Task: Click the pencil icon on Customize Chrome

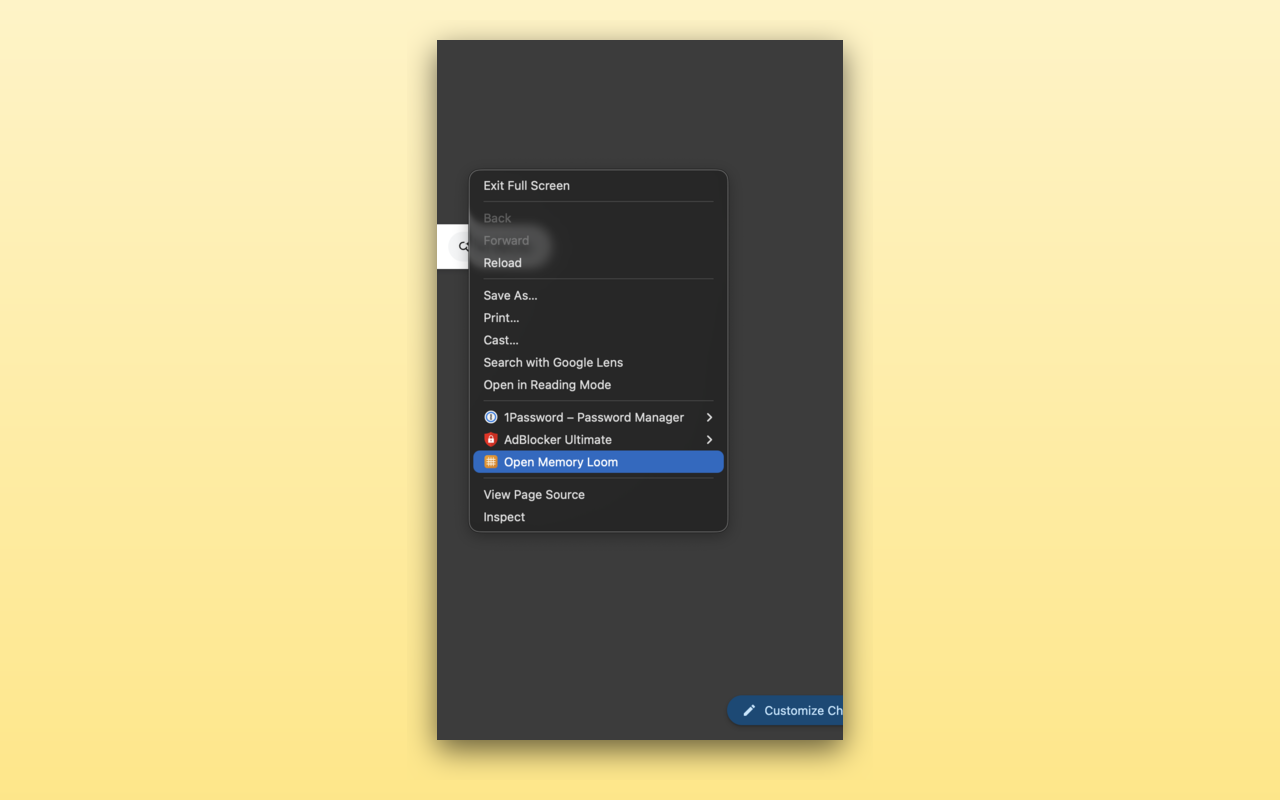Action: coord(747,710)
